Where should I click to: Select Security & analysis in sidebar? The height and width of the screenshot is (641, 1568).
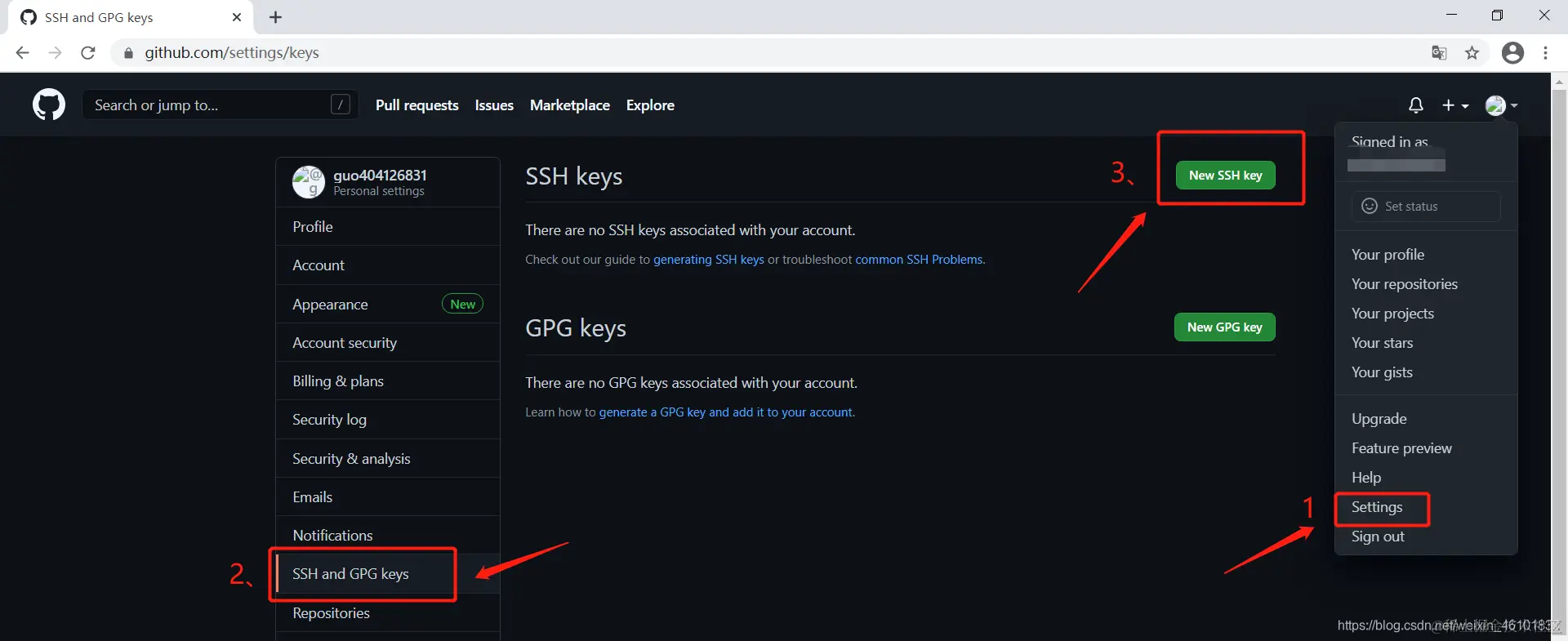[388, 459]
